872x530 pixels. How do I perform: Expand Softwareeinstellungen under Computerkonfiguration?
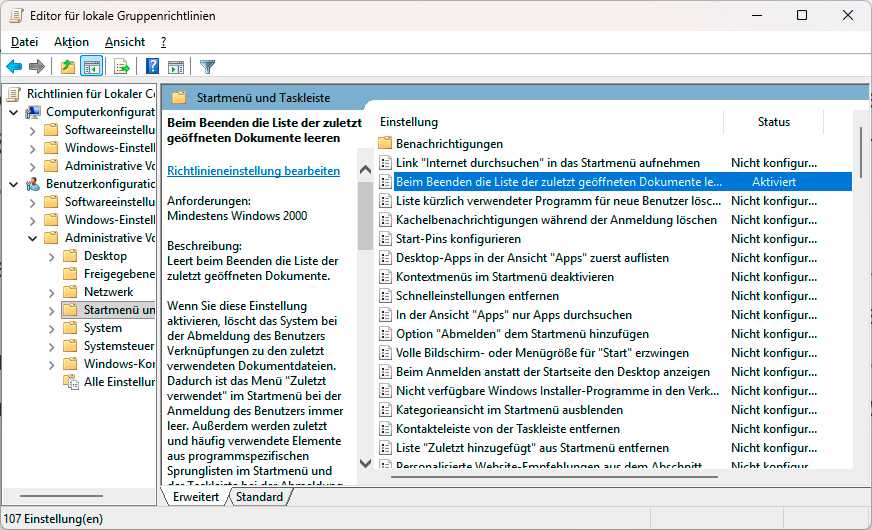point(32,131)
